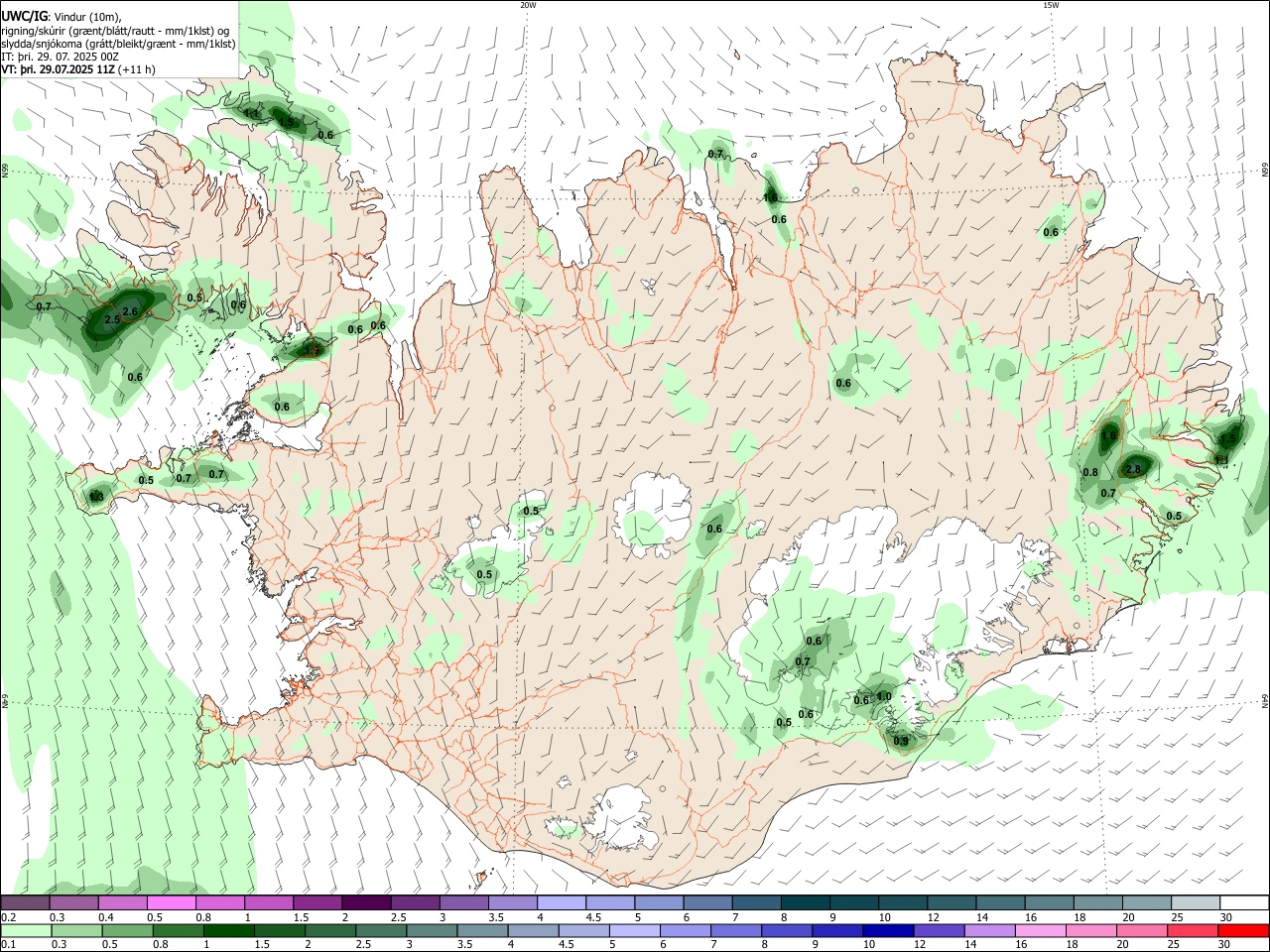
Task: Click the 2.5 value on the map beside 2.6
Action: (x=112, y=319)
